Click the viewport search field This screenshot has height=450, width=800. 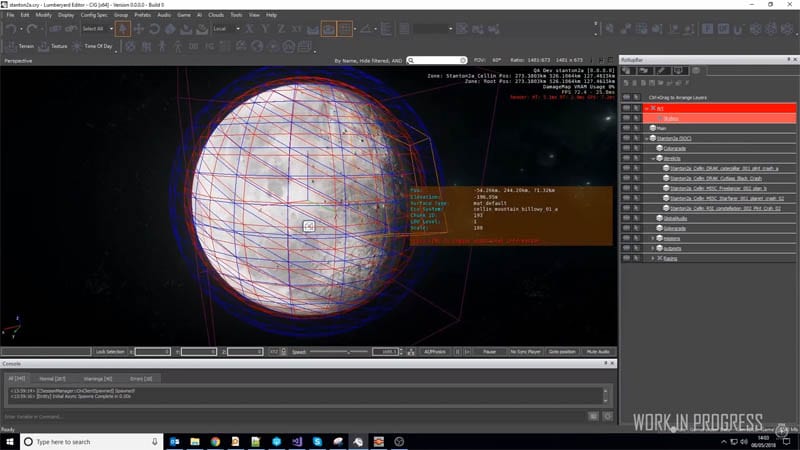pyautogui.click(x=437, y=60)
